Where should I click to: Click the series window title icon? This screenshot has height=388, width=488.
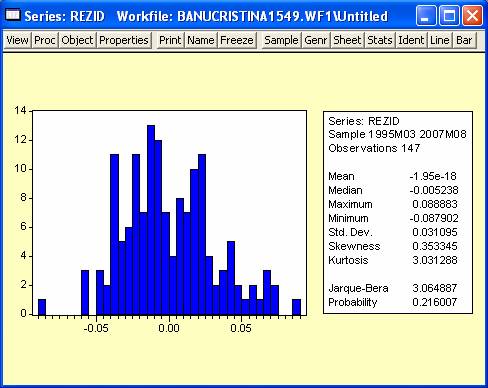tap(13, 15)
